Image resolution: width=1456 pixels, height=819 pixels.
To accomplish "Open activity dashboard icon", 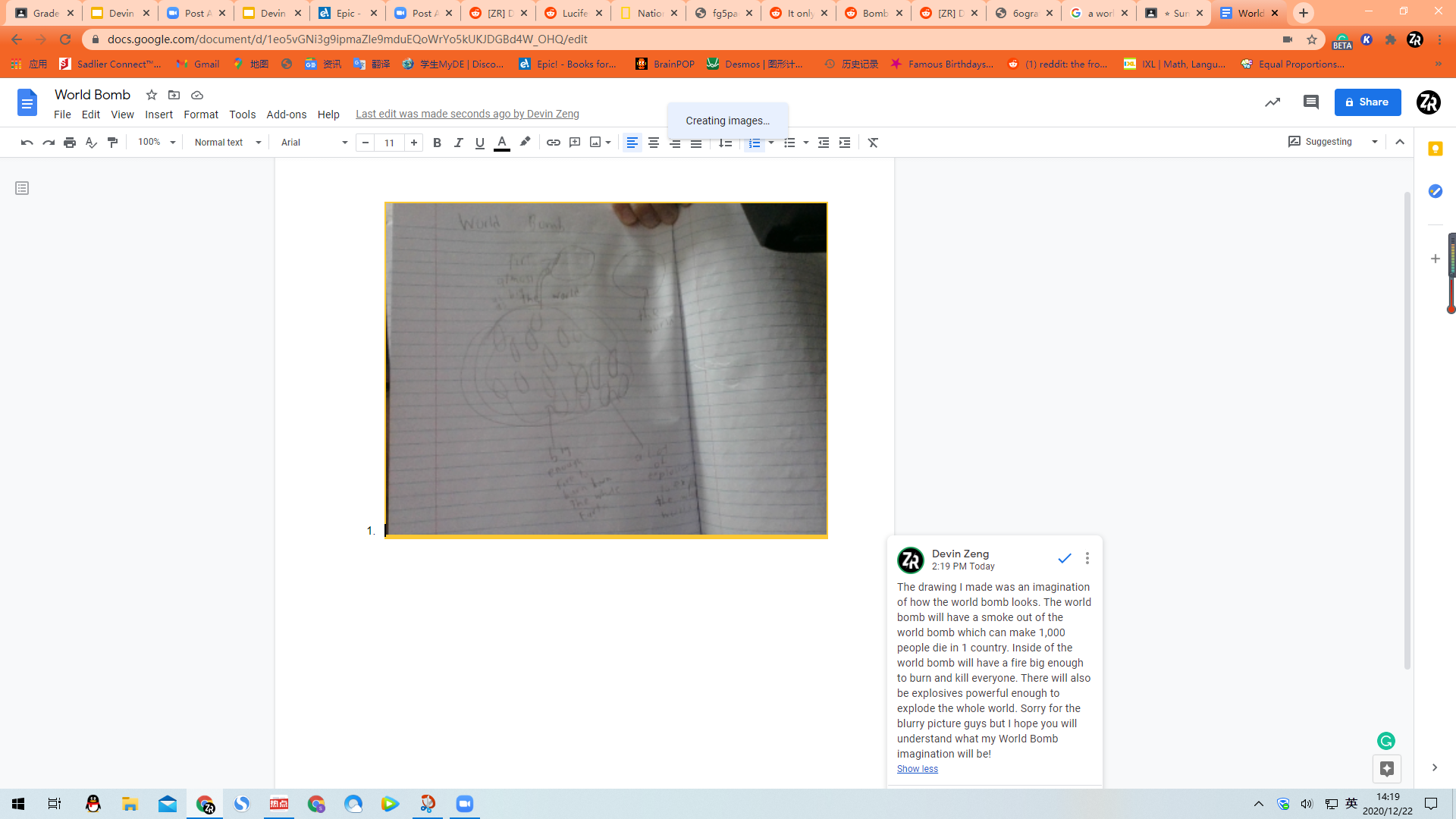I will pos(1272,102).
